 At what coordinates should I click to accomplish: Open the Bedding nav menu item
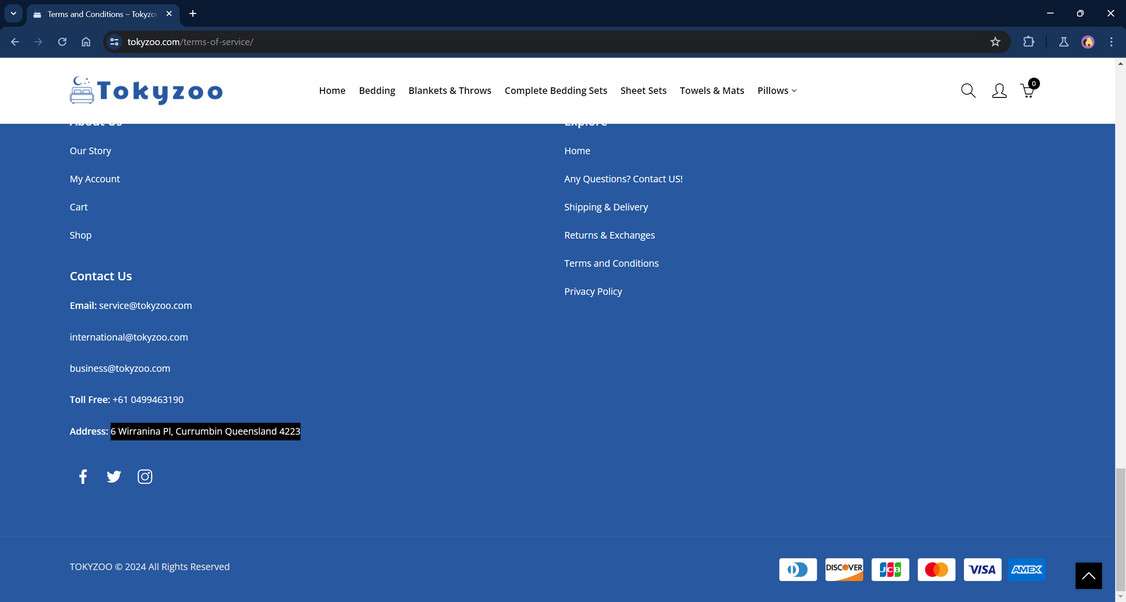click(377, 91)
